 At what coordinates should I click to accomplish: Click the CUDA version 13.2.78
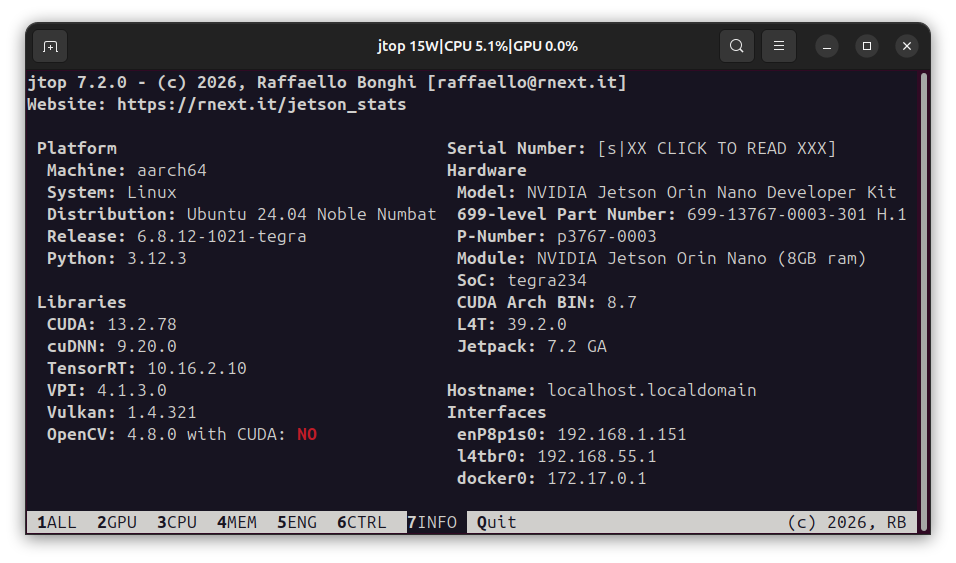pyautogui.click(x=142, y=325)
